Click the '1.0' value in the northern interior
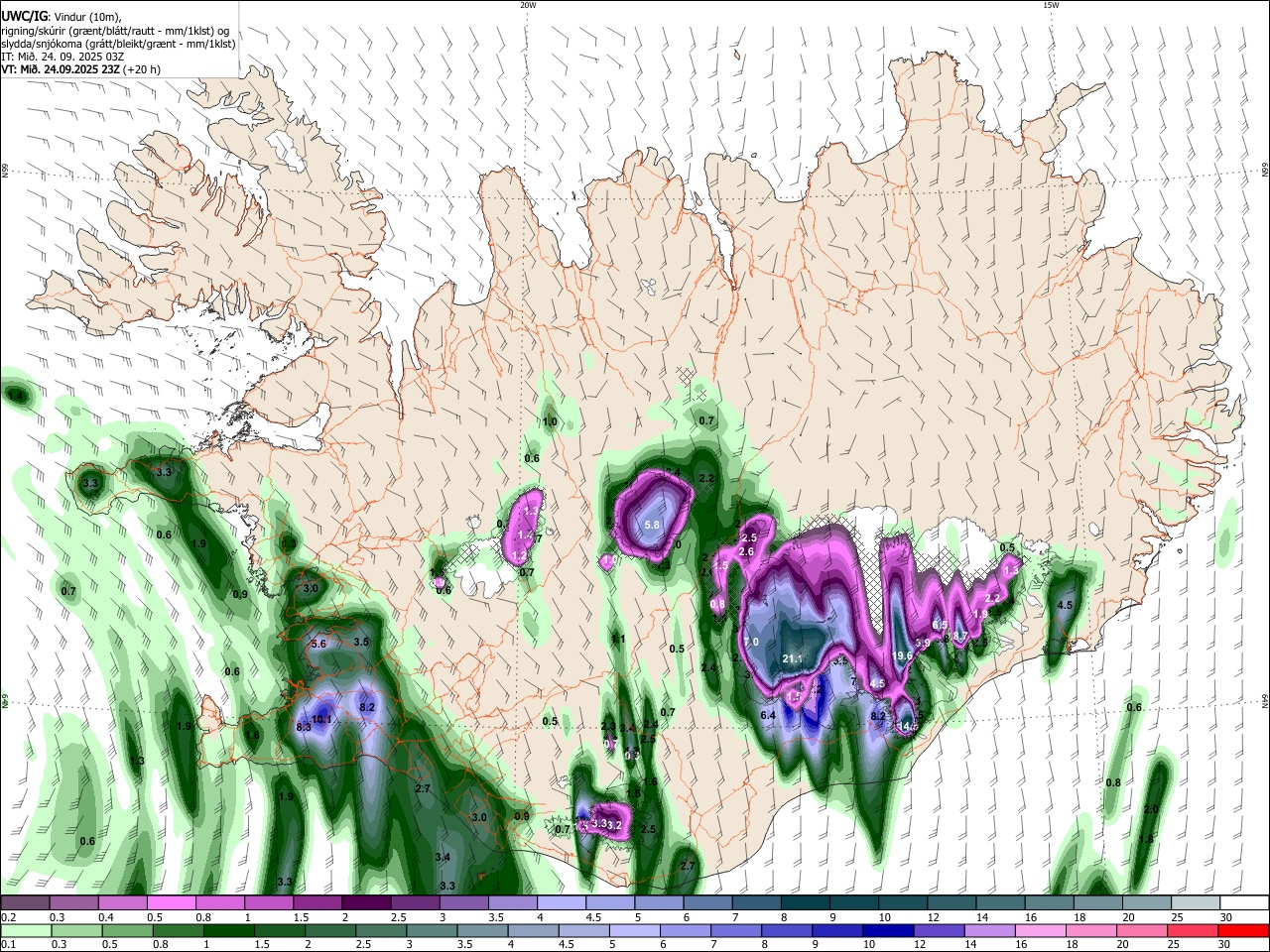The height and width of the screenshot is (952, 1270). click(x=550, y=422)
